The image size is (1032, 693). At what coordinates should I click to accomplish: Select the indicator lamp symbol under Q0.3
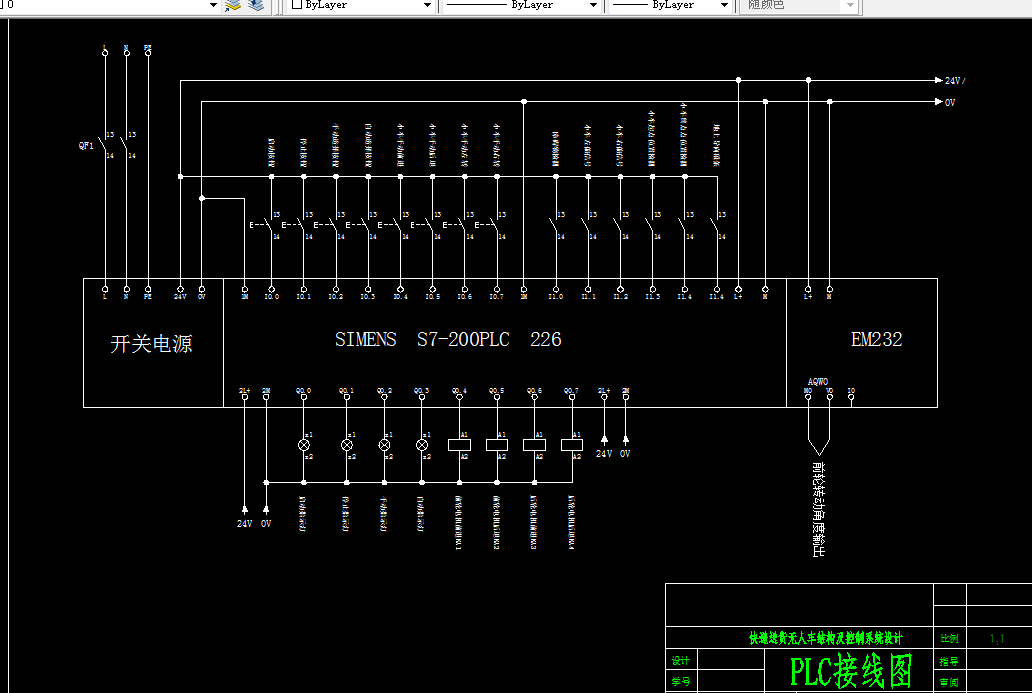[422, 446]
